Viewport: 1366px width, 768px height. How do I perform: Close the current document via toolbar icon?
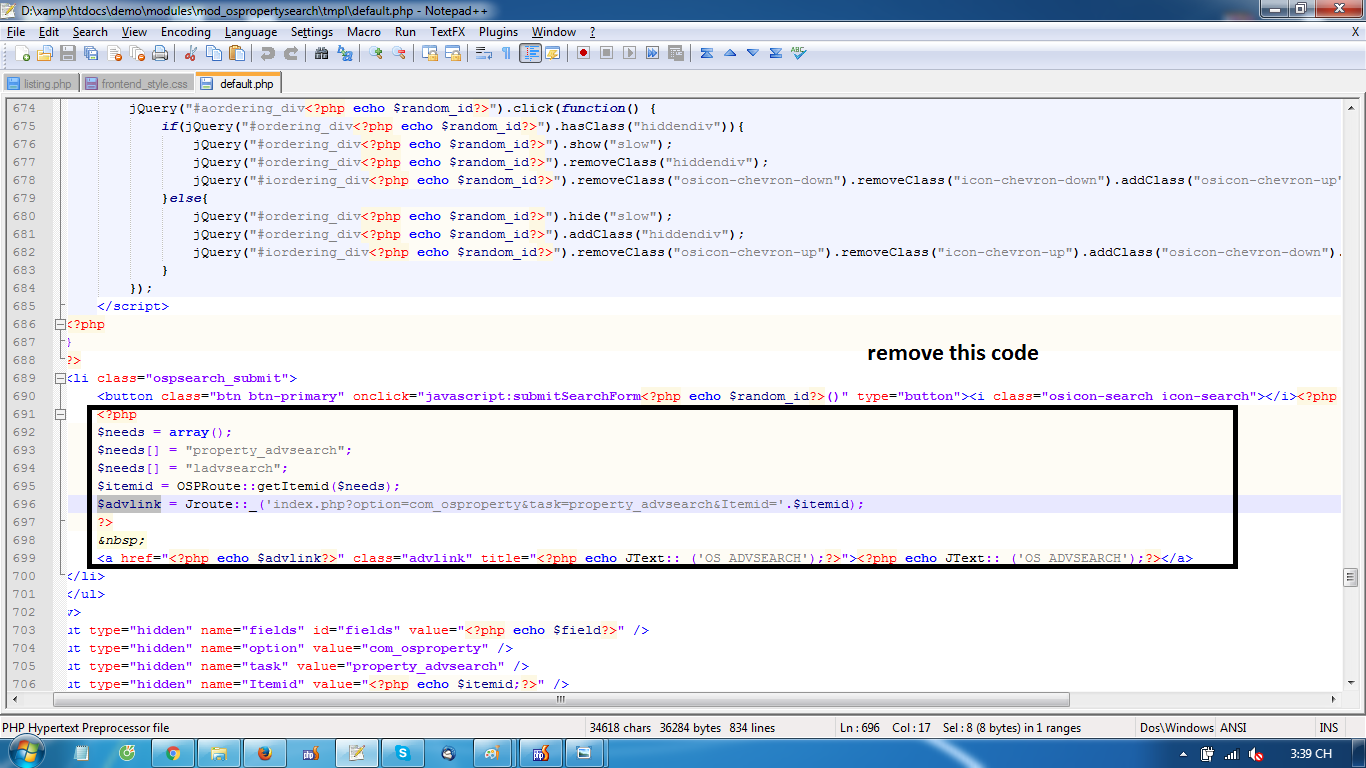click(114, 53)
